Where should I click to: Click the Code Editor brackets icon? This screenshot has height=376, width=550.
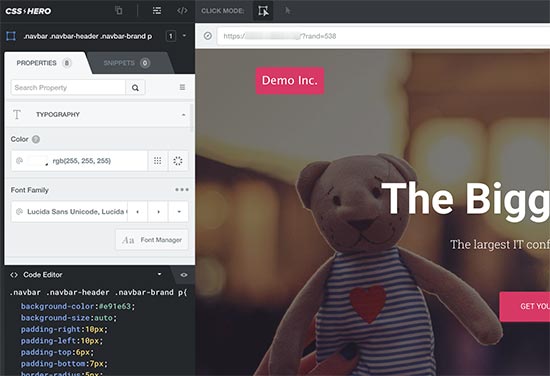point(14,275)
